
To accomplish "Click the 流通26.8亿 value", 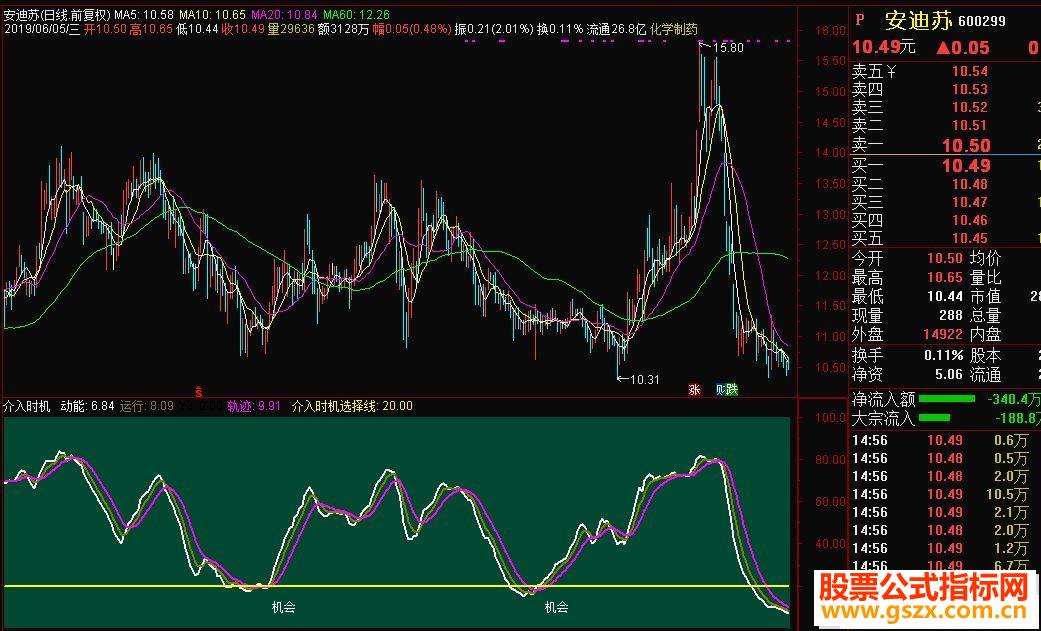I will (x=616, y=29).
